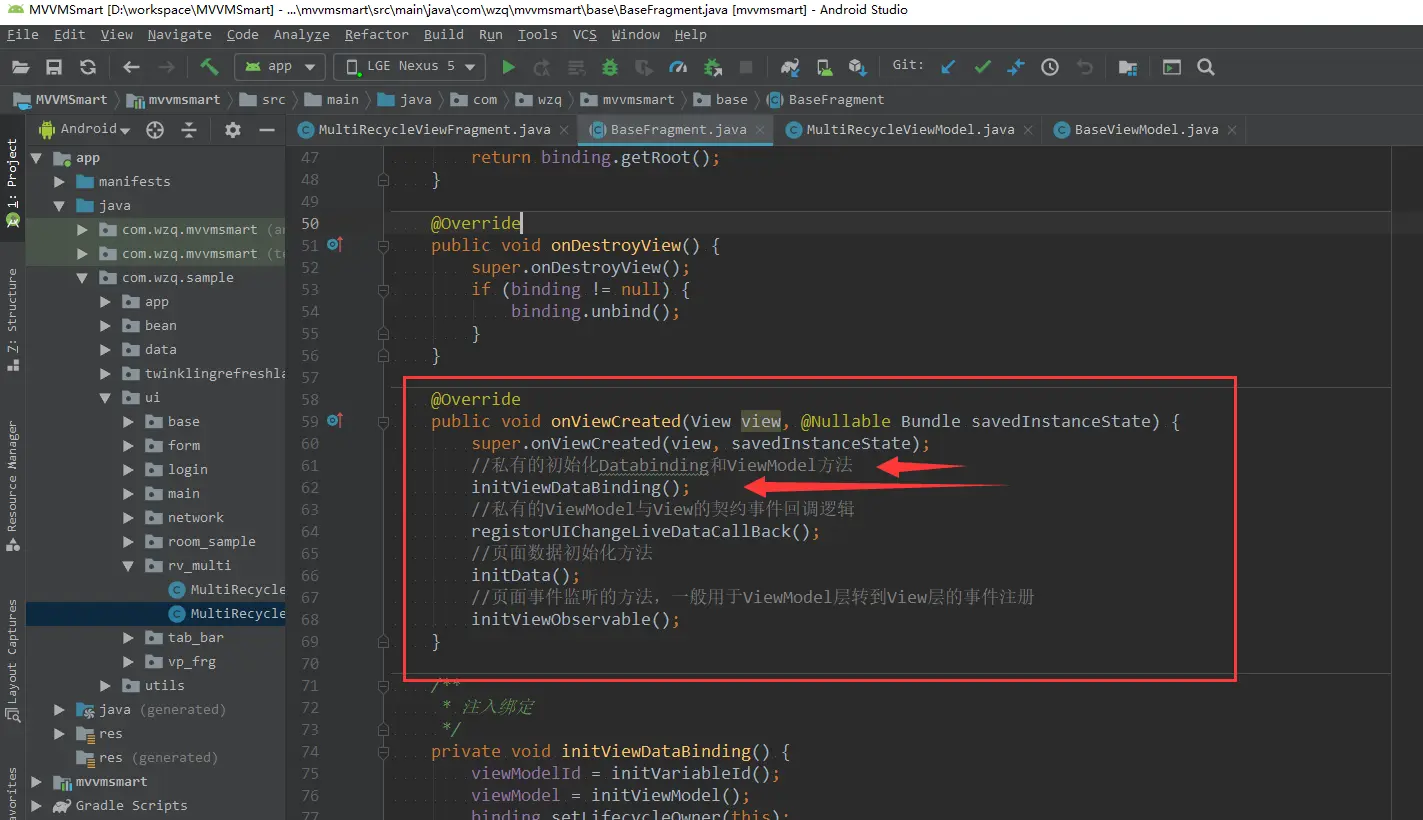Show Git history with the clock icon
Image resolution: width=1423 pixels, height=820 pixels.
(1050, 67)
